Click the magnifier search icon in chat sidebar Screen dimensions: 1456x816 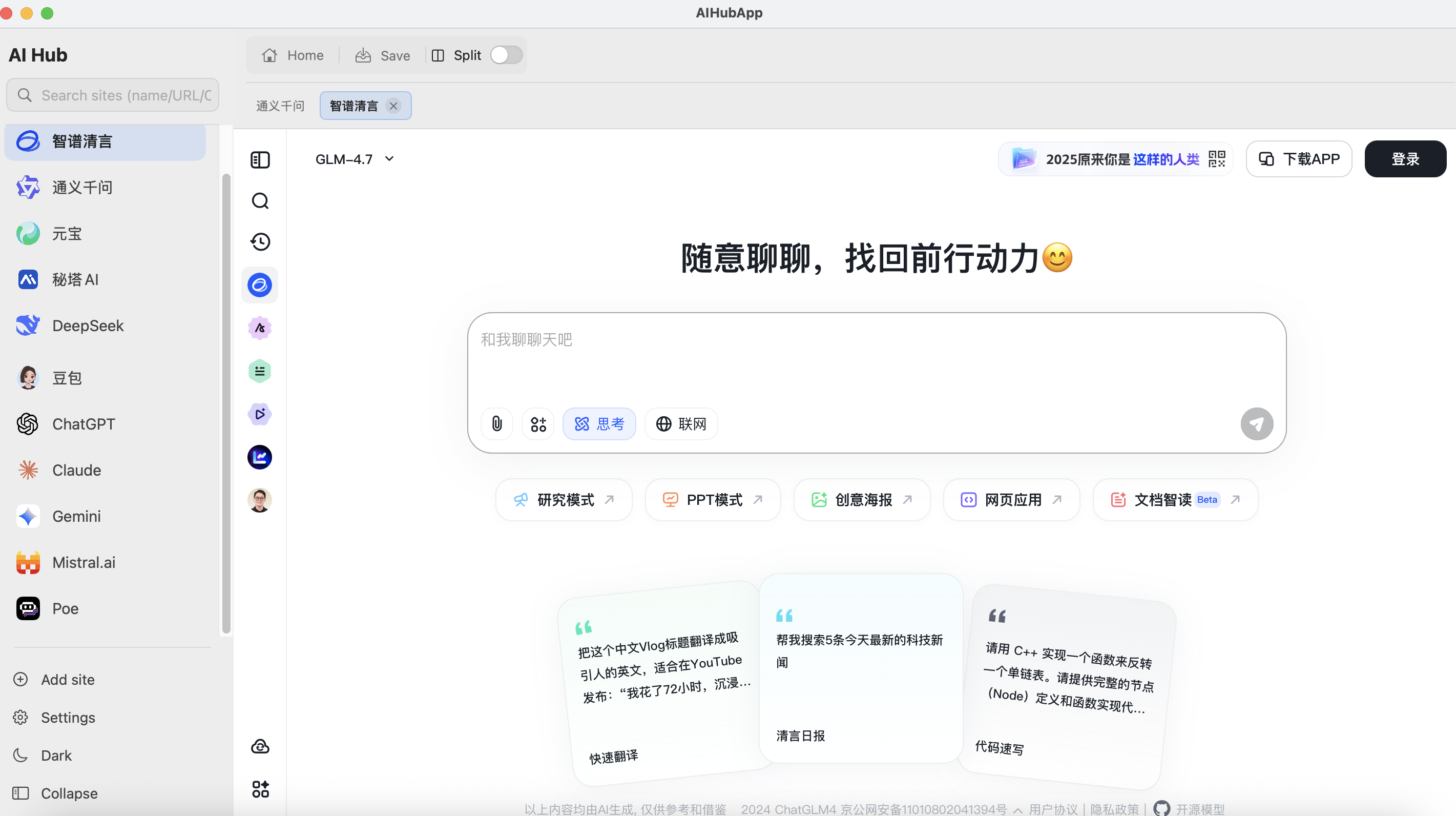(260, 201)
